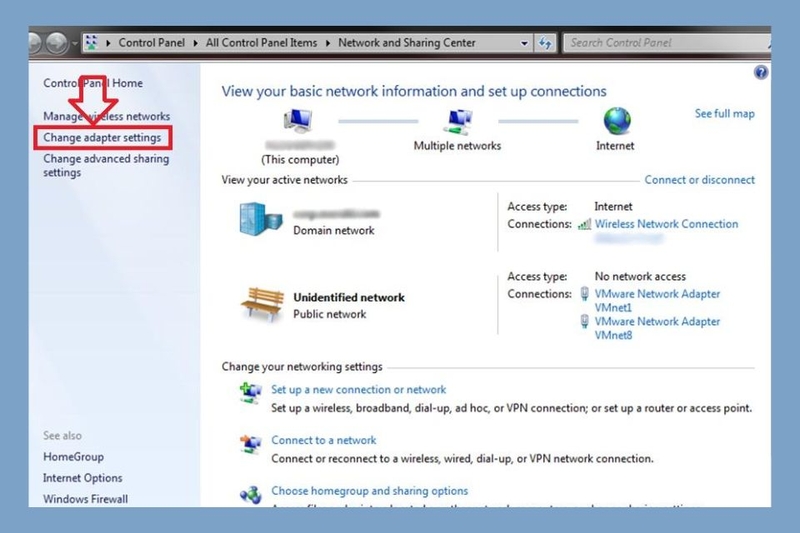Click the Control Panel address bar icon
The height and width of the screenshot is (533, 800).
pos(91,42)
